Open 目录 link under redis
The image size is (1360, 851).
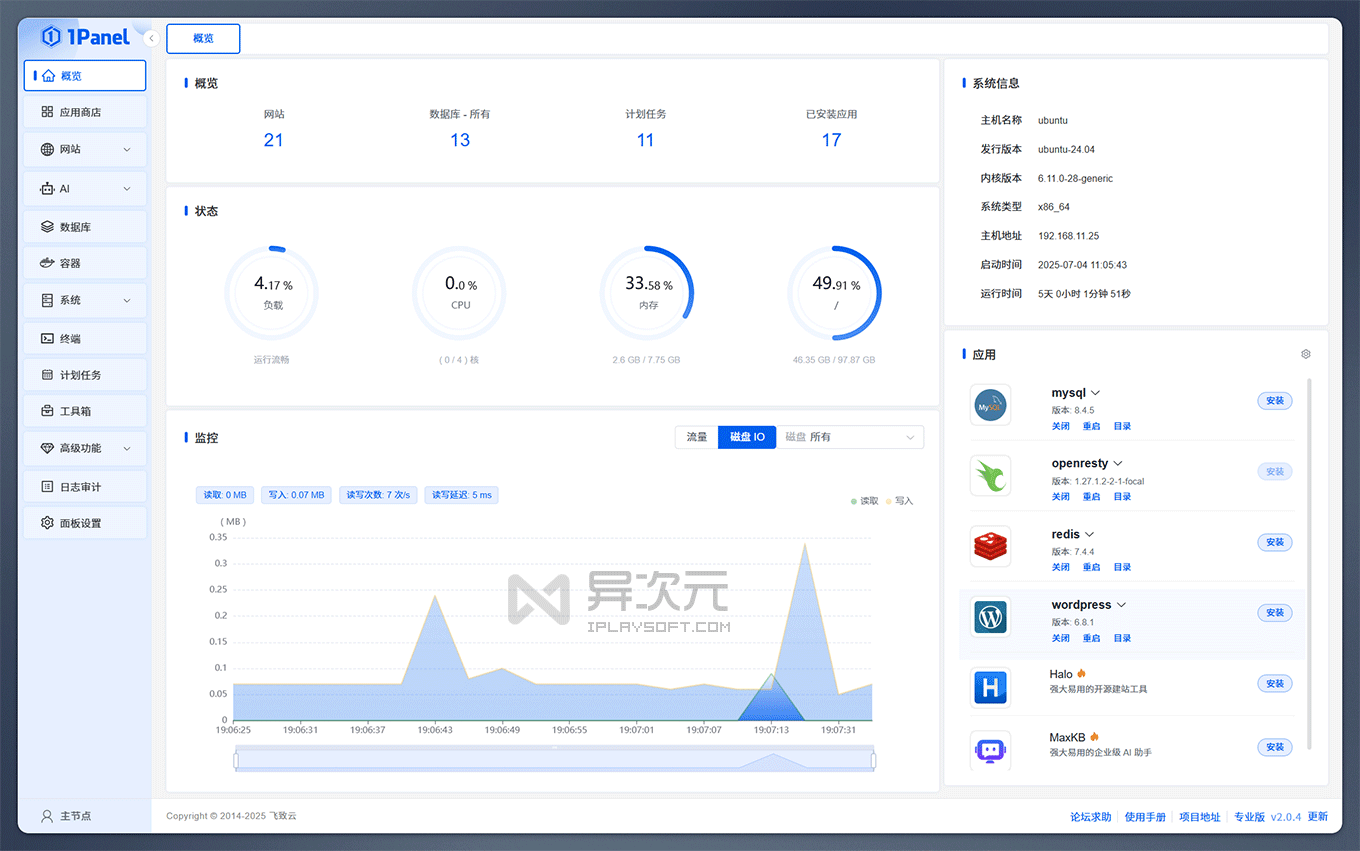click(1123, 567)
